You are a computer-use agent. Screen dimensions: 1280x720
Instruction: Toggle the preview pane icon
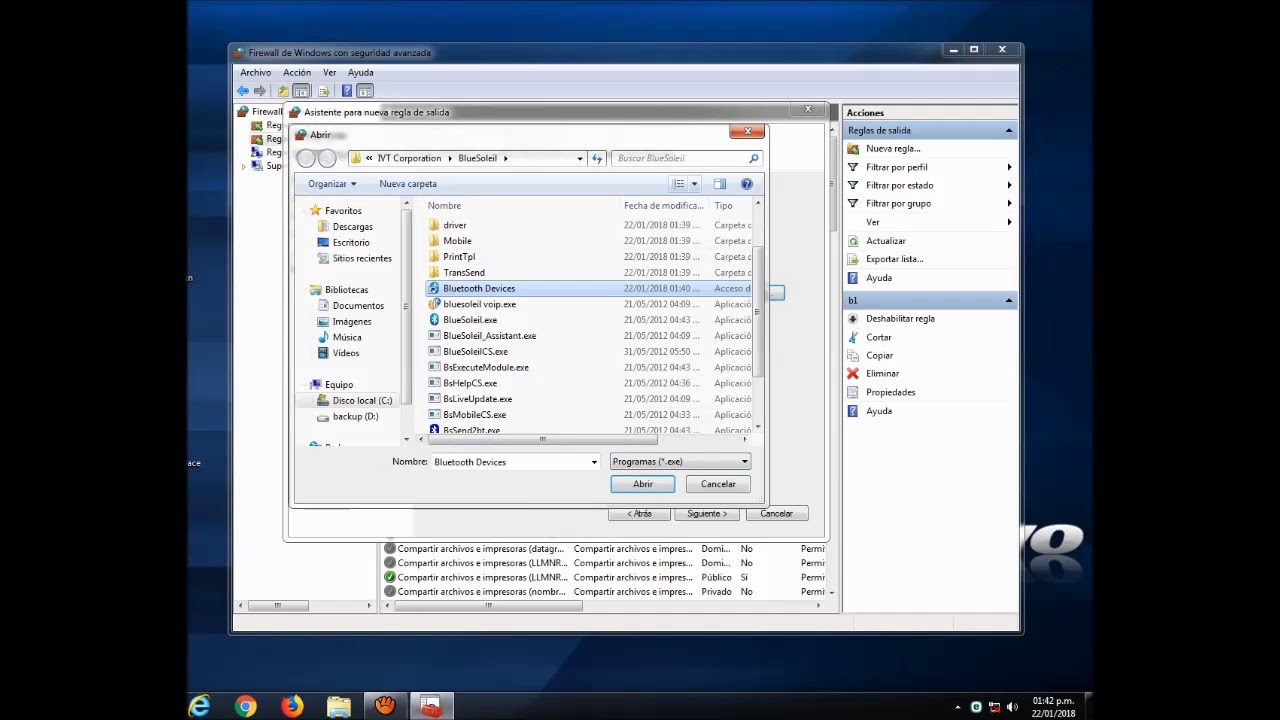pyautogui.click(x=720, y=184)
